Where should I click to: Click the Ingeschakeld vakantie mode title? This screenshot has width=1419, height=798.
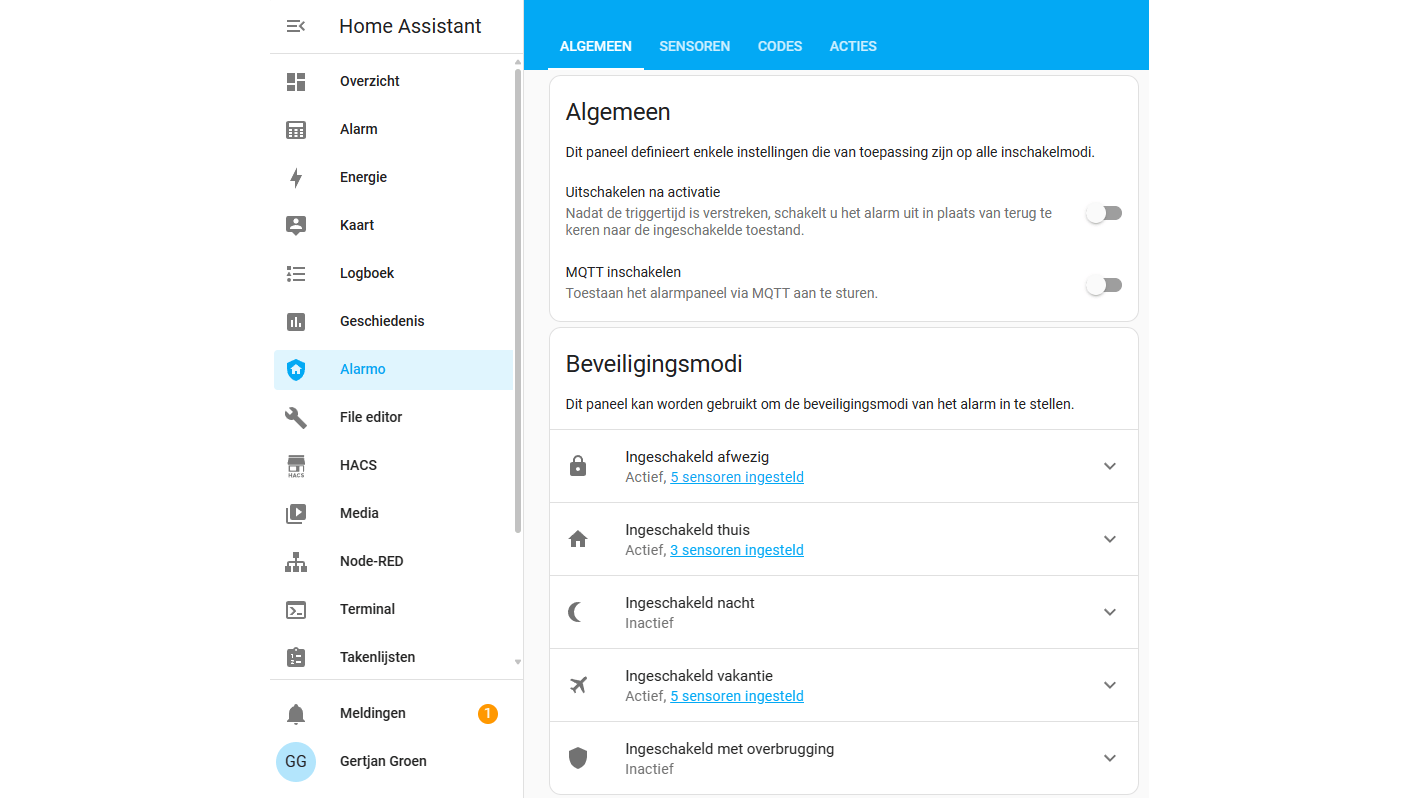point(699,676)
